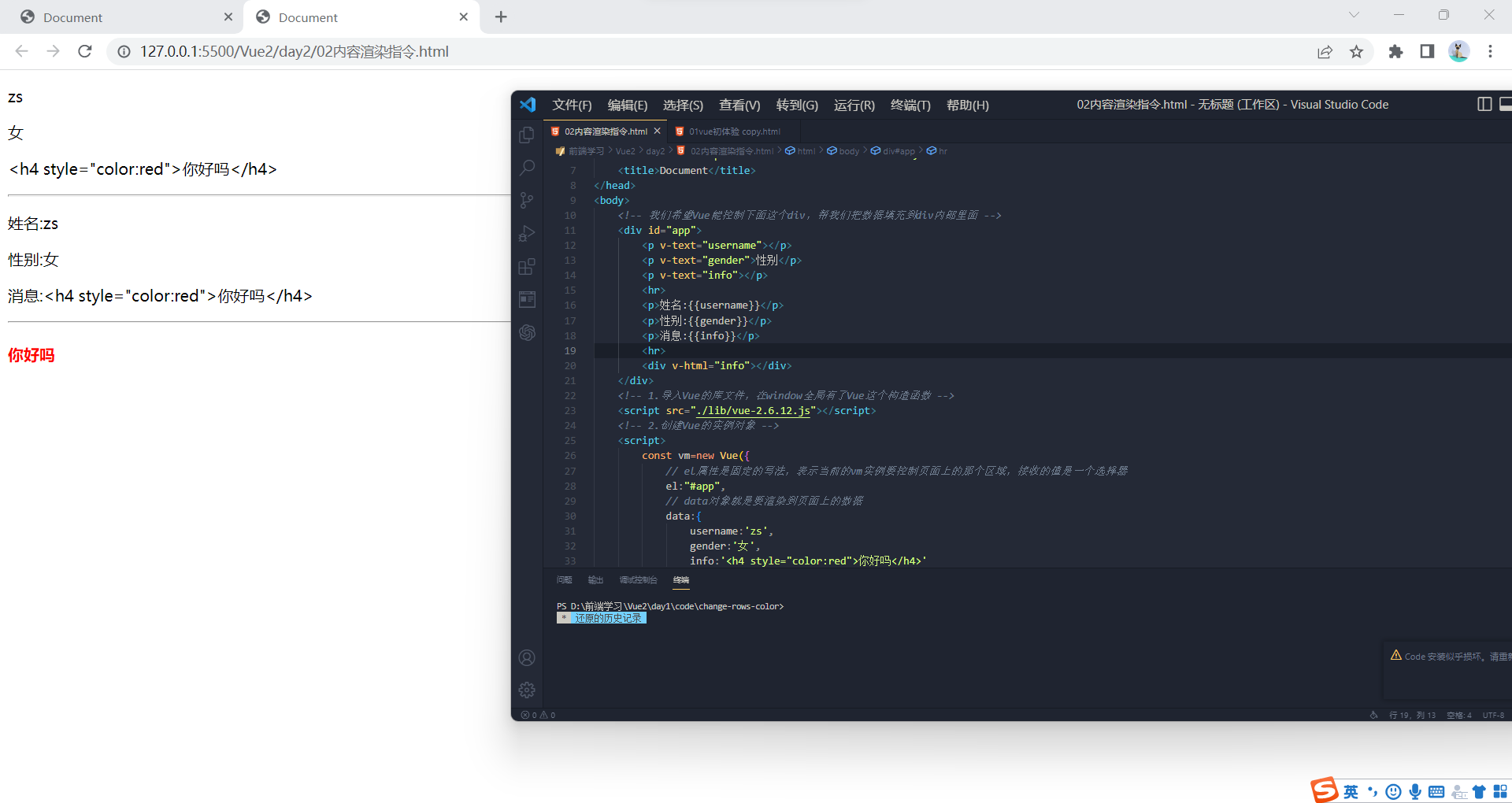Open the 转到(G) menu
This screenshot has height=803, width=1512.
coord(797,105)
